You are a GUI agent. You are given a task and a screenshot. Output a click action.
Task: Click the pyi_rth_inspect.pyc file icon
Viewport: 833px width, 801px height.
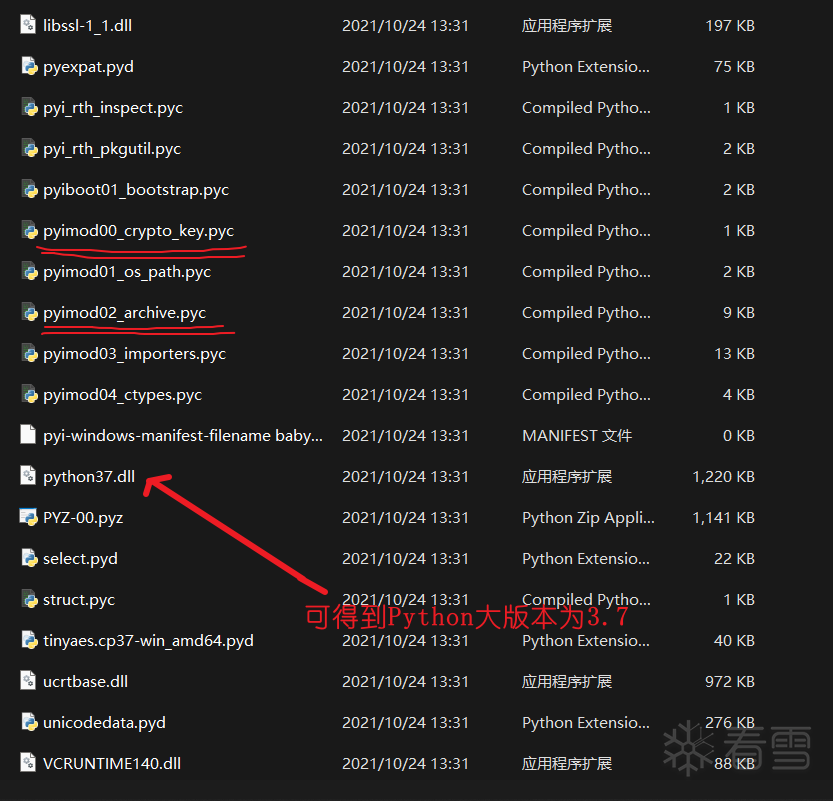28,107
